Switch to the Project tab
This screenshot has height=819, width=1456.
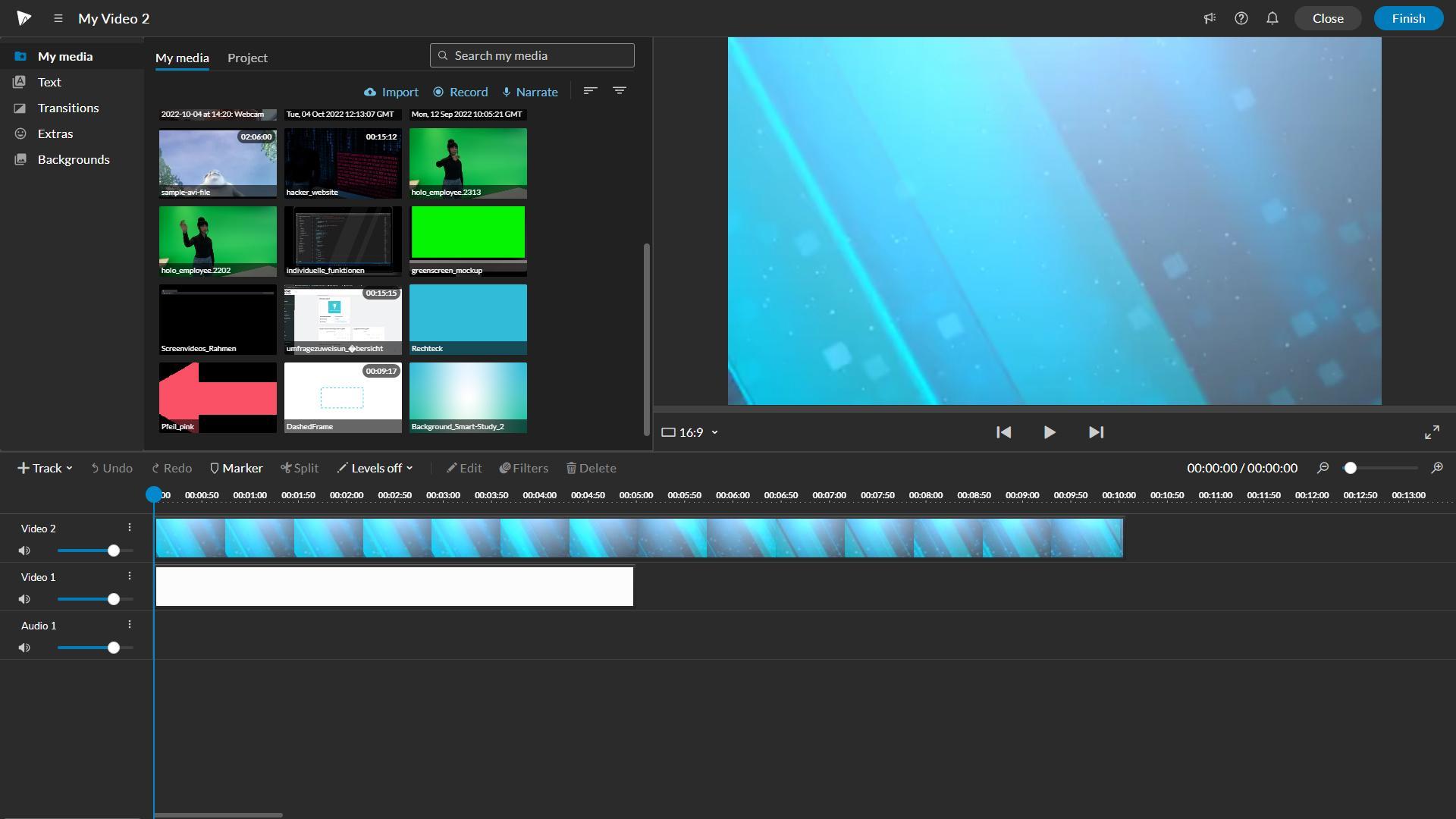[247, 58]
